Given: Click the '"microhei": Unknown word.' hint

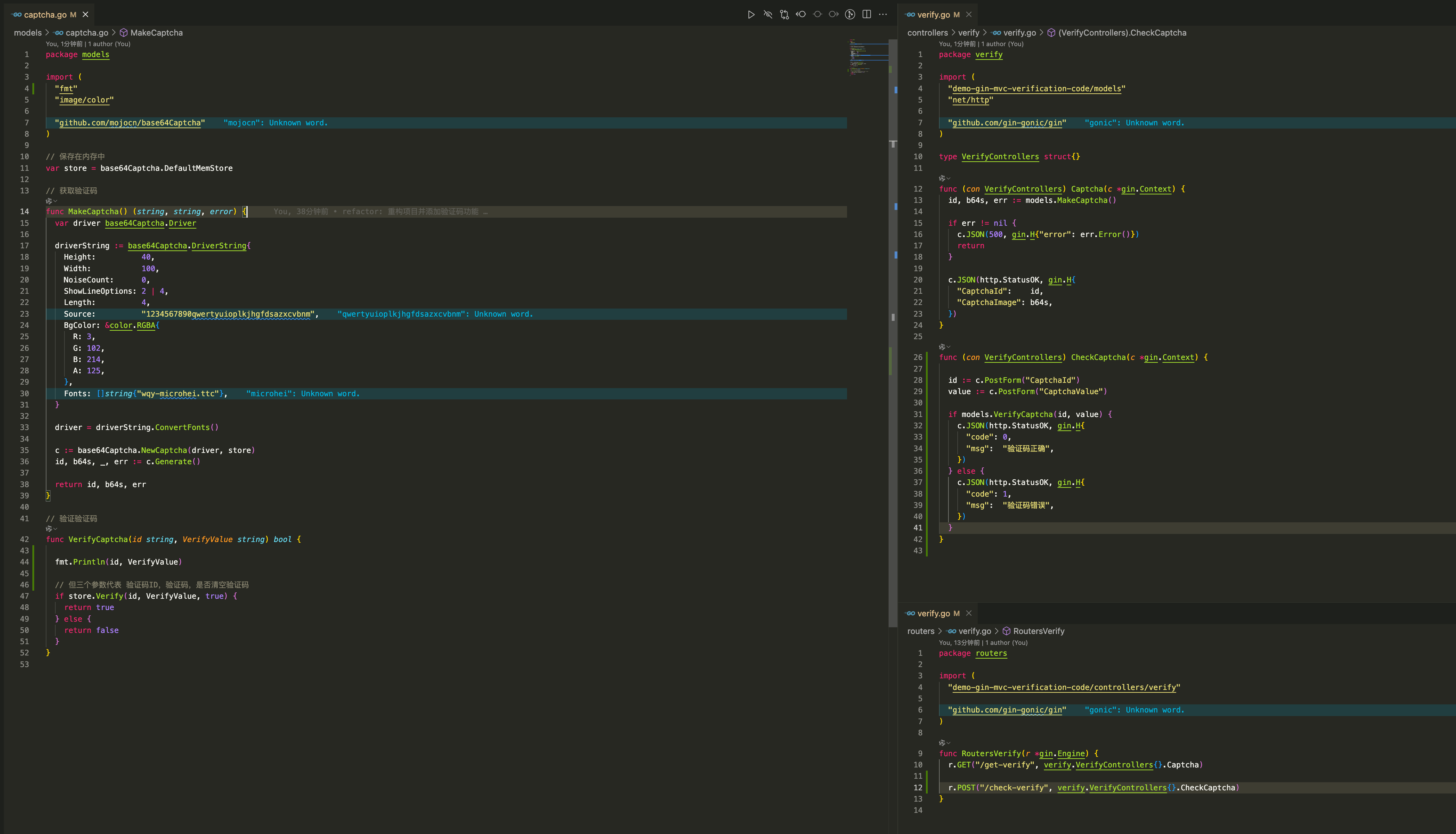Looking at the screenshot, I should click(303, 393).
